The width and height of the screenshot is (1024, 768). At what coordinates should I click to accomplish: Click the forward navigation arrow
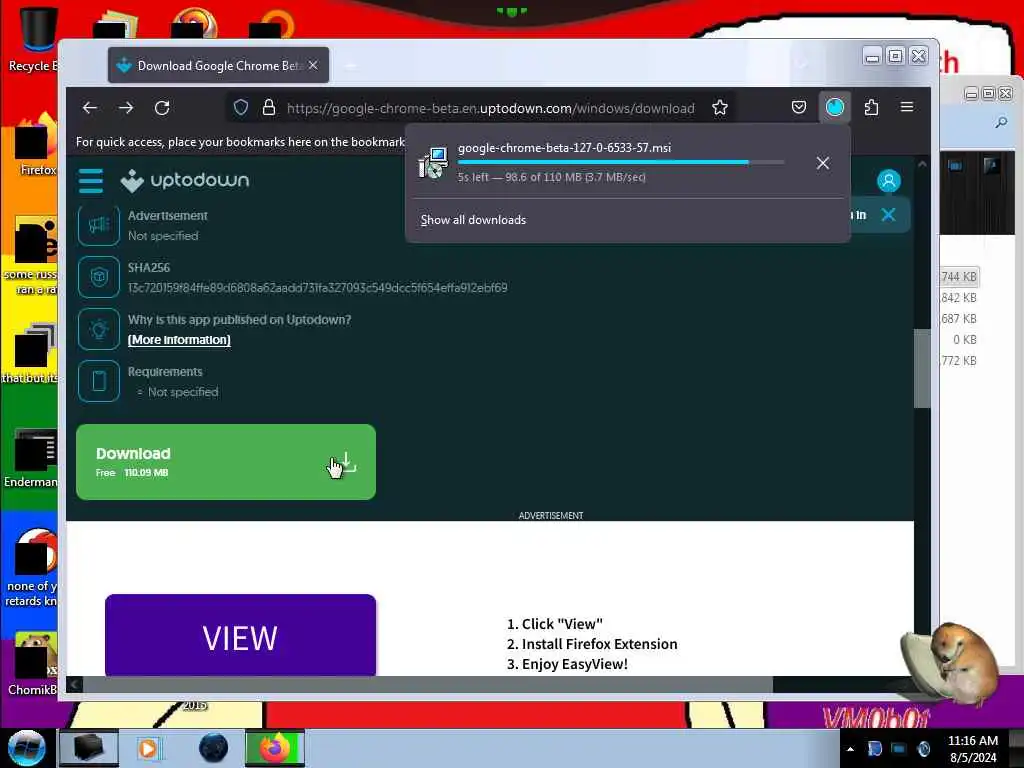coord(126,108)
